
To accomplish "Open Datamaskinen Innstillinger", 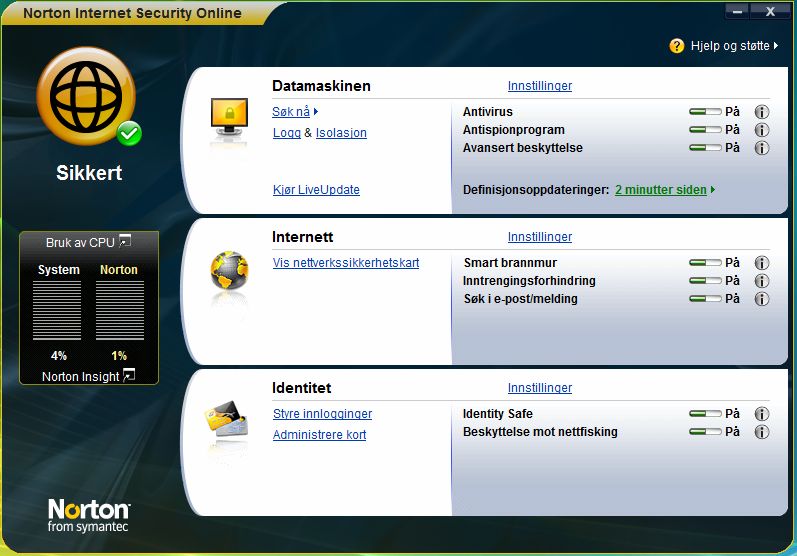I will [540, 86].
